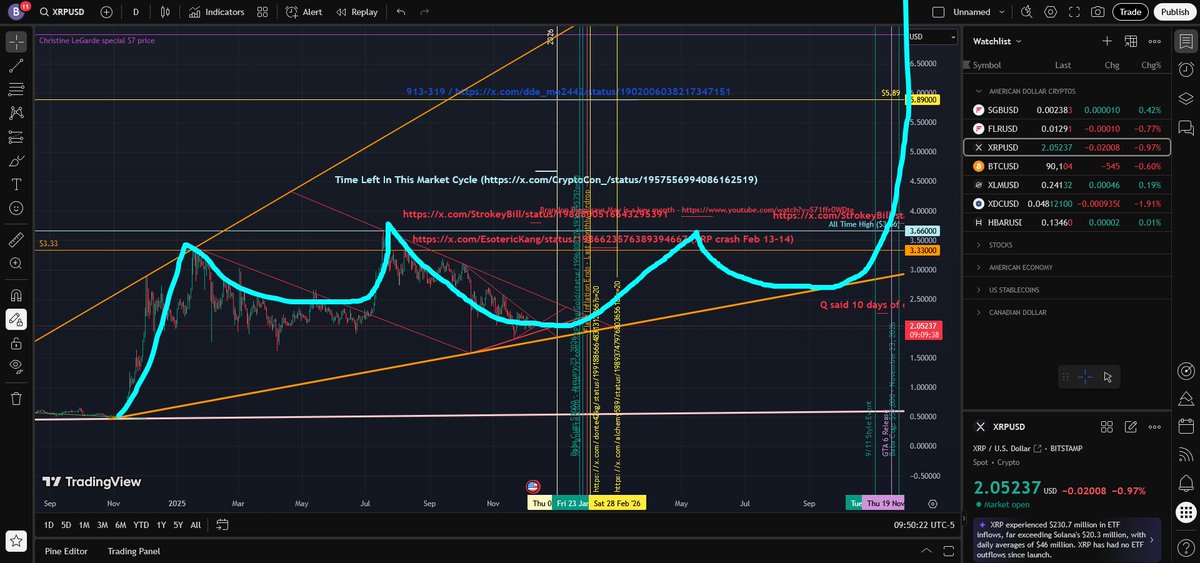Create a new Alert
The width and height of the screenshot is (1200, 563).
304,12
